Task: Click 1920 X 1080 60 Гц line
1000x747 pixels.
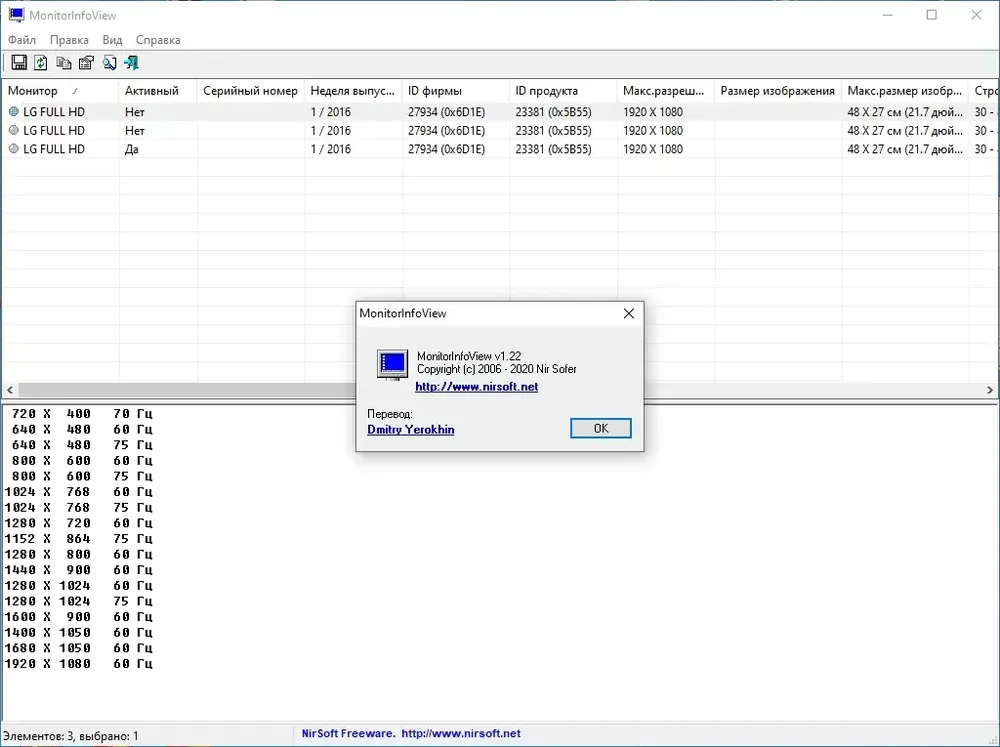Action: tap(78, 663)
